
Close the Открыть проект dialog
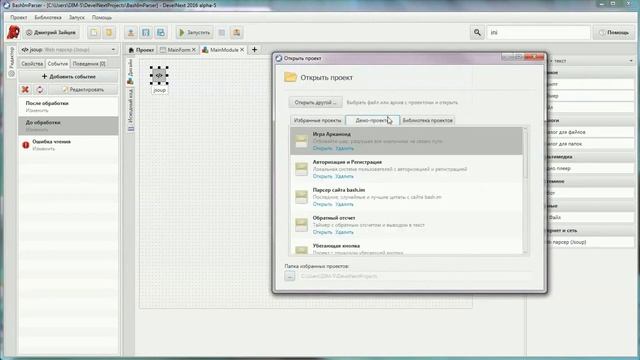(x=534, y=58)
